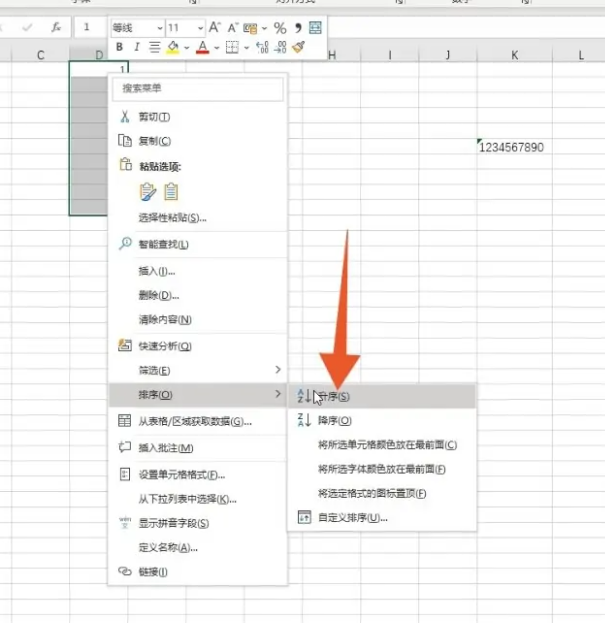Open the font size dropdown

pyautogui.click(x=200, y=28)
